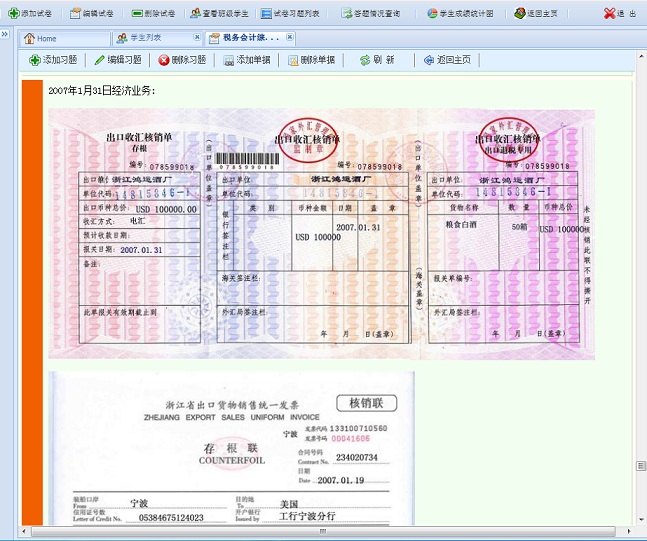Viewport: 647px width, 541px height.
Task: Click the 税务会计 tab document icon
Action: (214, 38)
